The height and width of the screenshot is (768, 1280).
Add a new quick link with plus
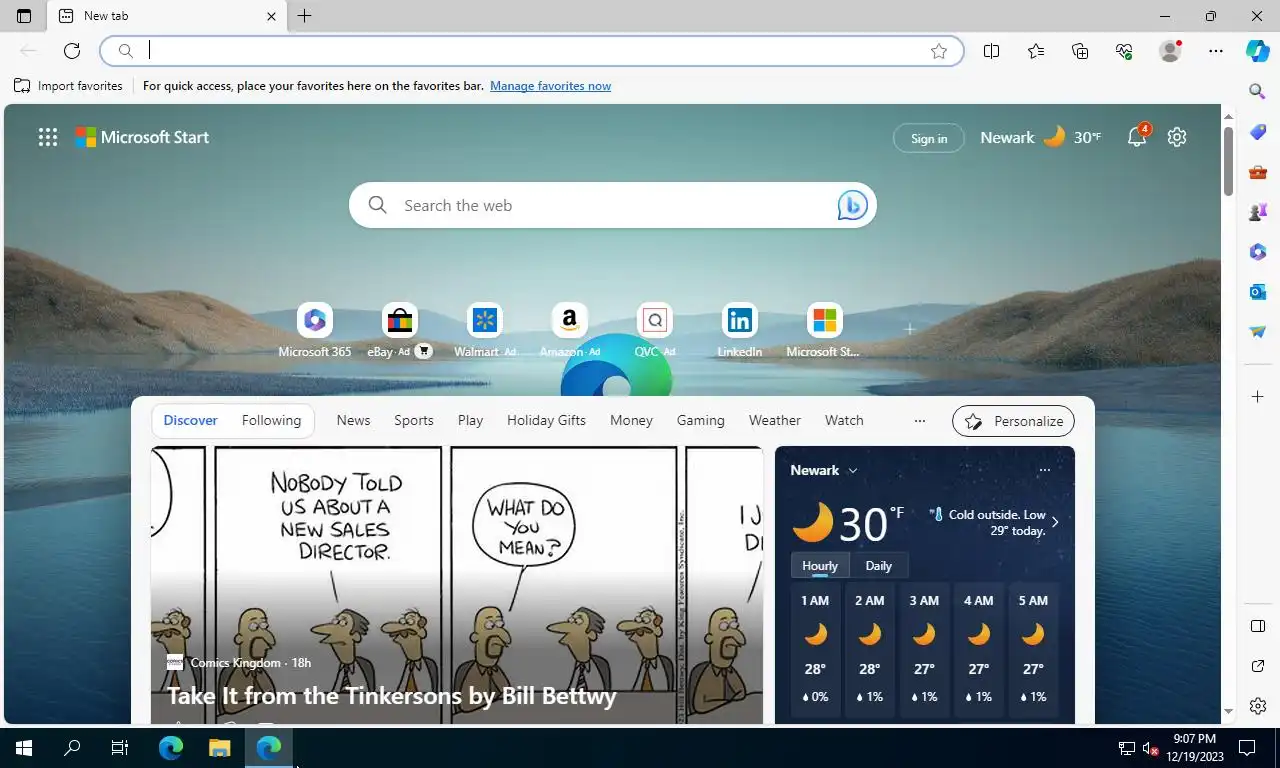pos(909,329)
